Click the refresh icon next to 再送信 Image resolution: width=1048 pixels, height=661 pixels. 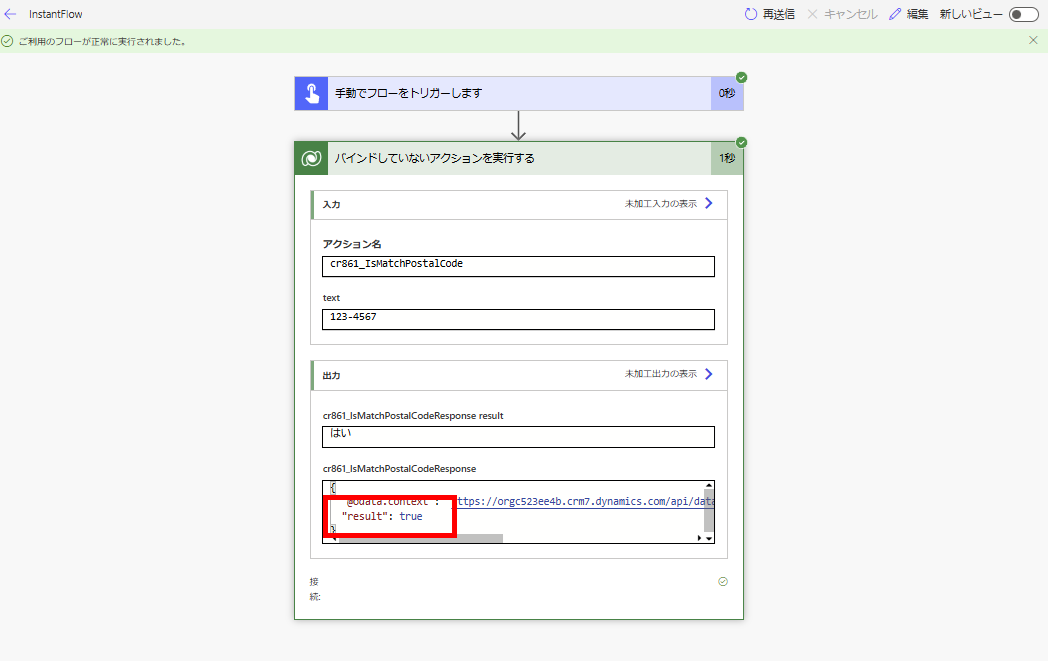[x=749, y=14]
